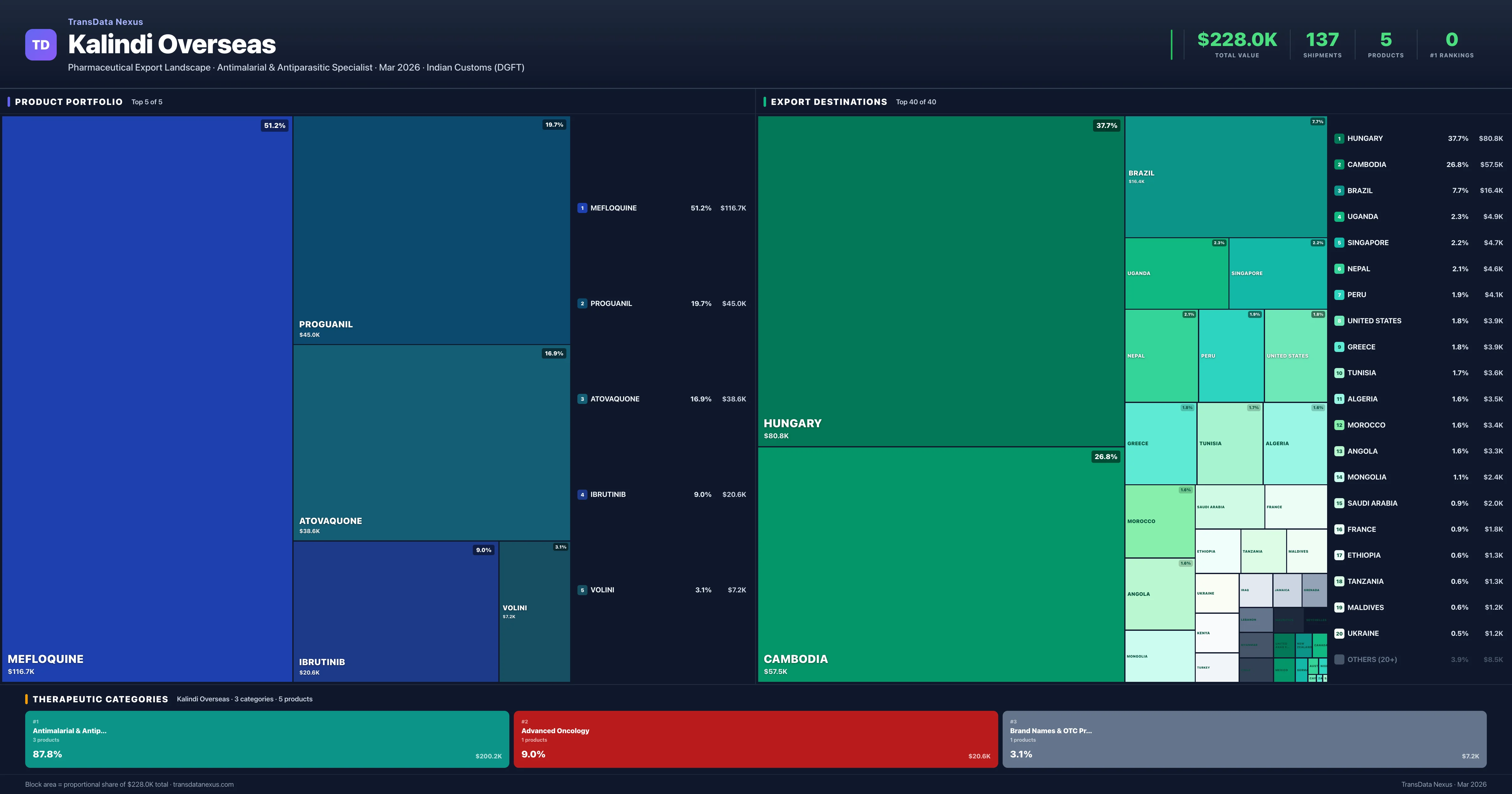Click Tunisia rank 10 legend badge
The image size is (1512, 794).
[x=1339, y=373]
